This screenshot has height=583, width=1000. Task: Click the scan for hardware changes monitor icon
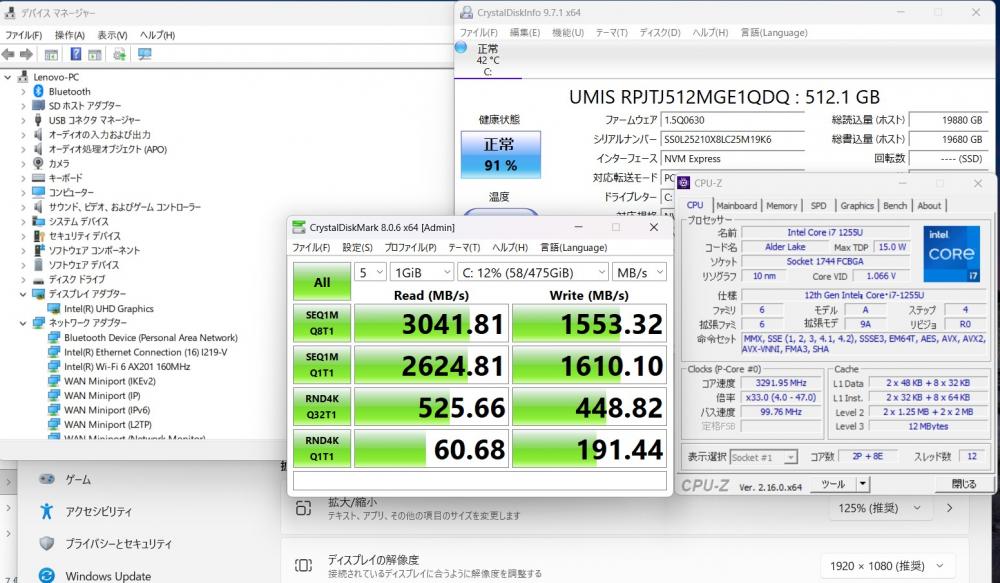[x=144, y=54]
